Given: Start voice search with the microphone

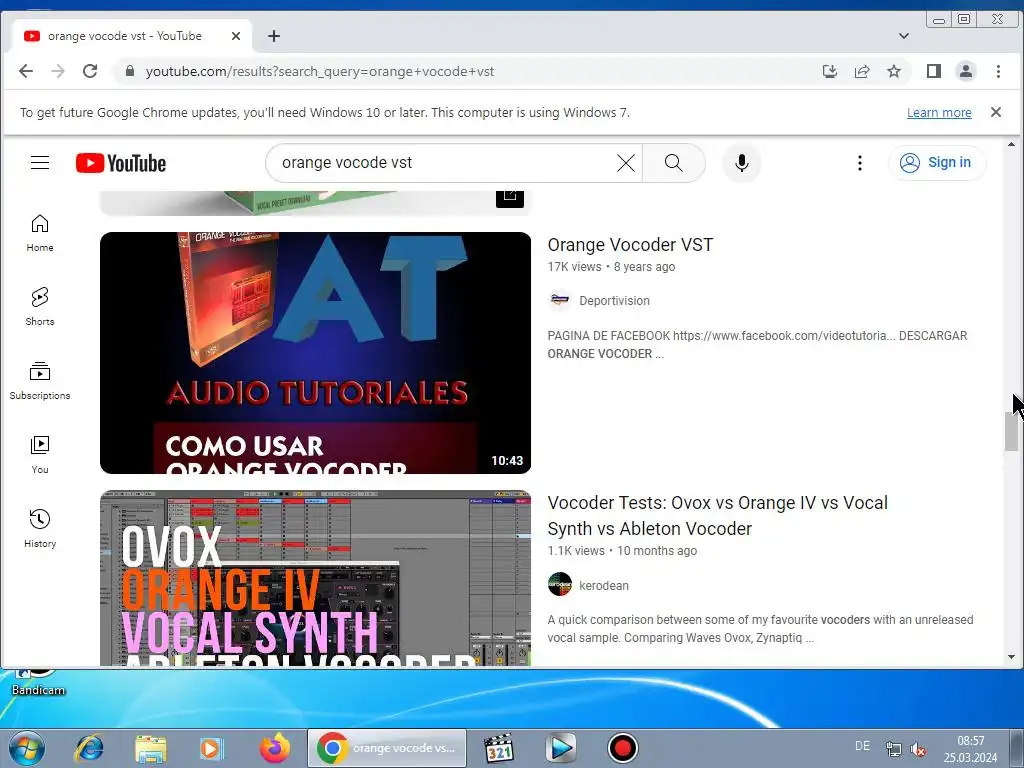Looking at the screenshot, I should pyautogui.click(x=741, y=163).
